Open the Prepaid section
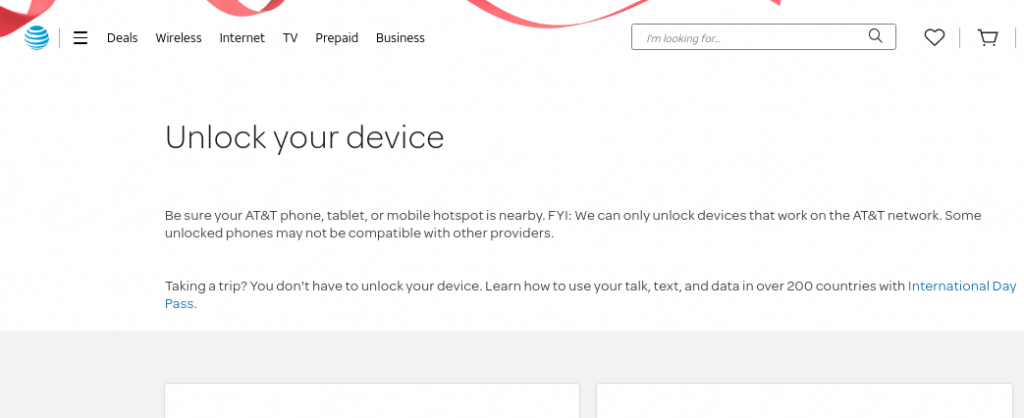Image resolution: width=1024 pixels, height=418 pixels. pyautogui.click(x=336, y=38)
